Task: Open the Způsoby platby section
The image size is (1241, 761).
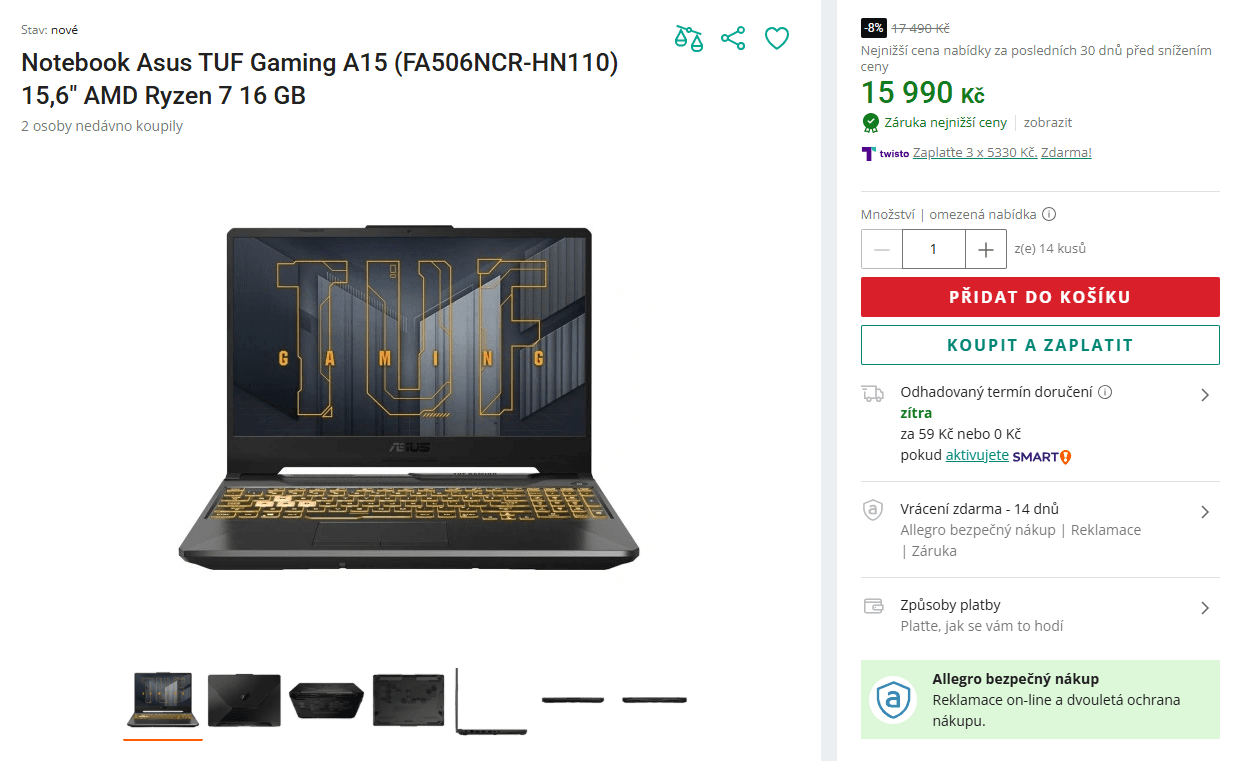Action: 1204,607
